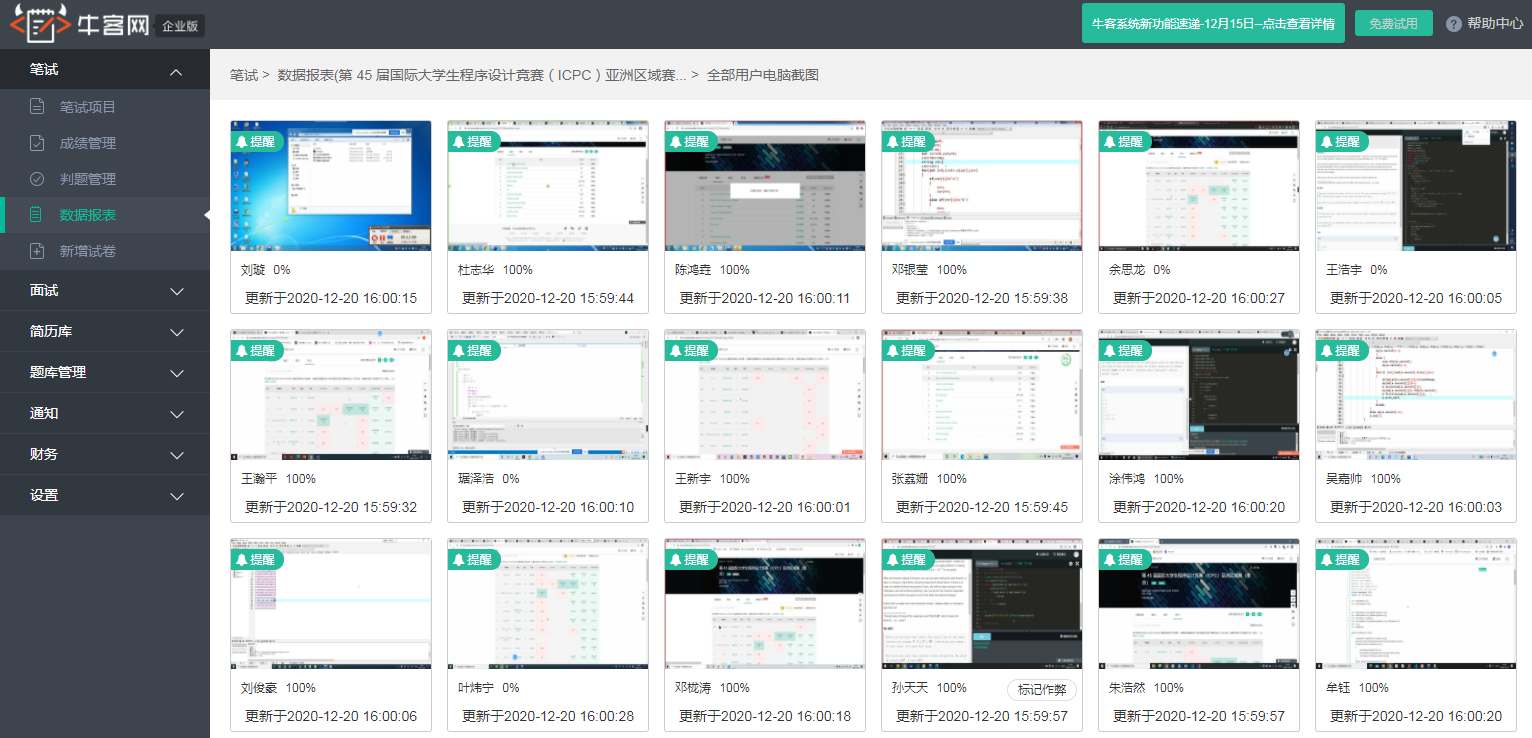
Task: Click the 提醒 bell badge on 刘璇's screenshot
Action: (257, 142)
